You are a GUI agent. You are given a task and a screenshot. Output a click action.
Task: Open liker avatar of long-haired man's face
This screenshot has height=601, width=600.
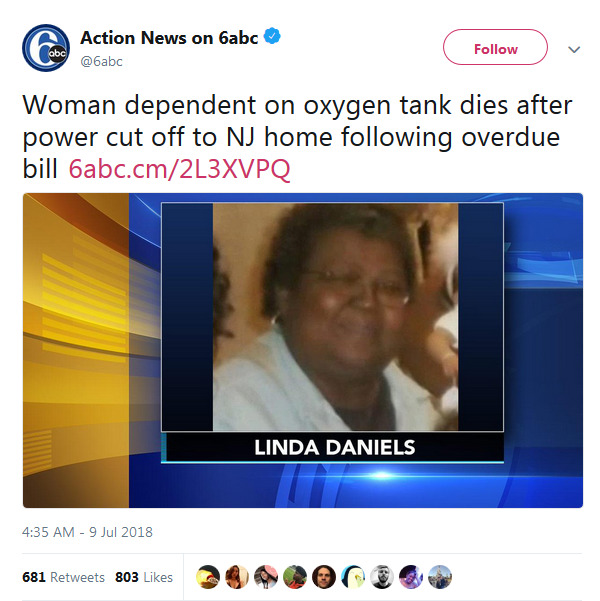[x=324, y=577]
